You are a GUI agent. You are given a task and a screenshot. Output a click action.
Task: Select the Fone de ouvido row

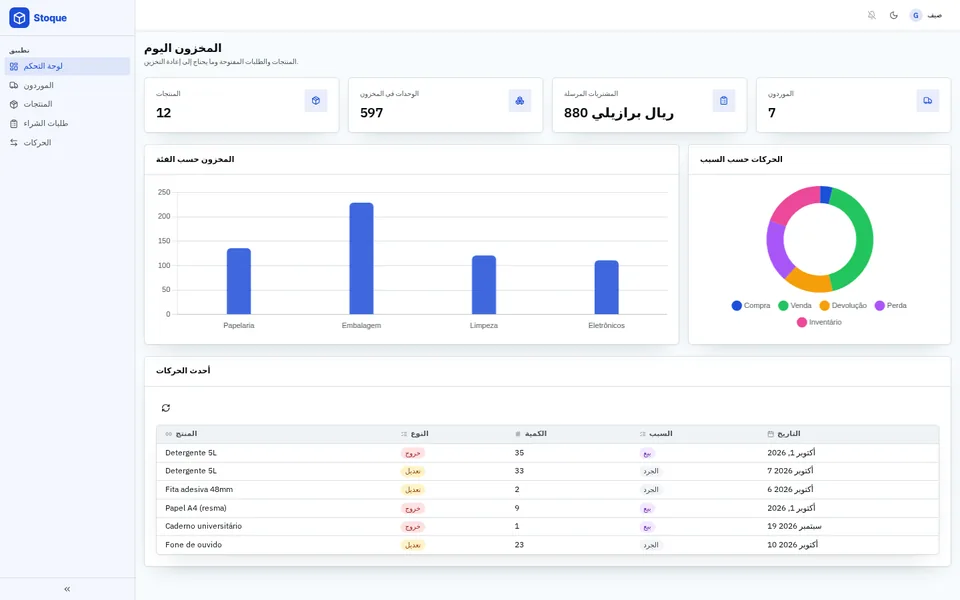[547, 545]
